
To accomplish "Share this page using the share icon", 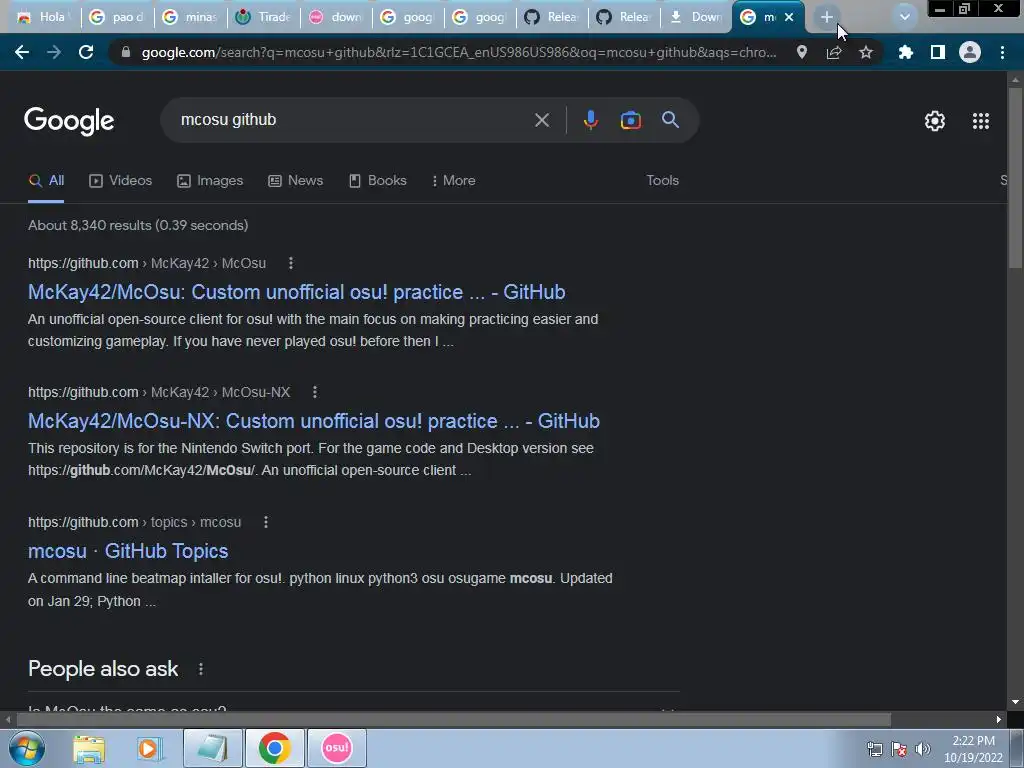I will click(834, 52).
